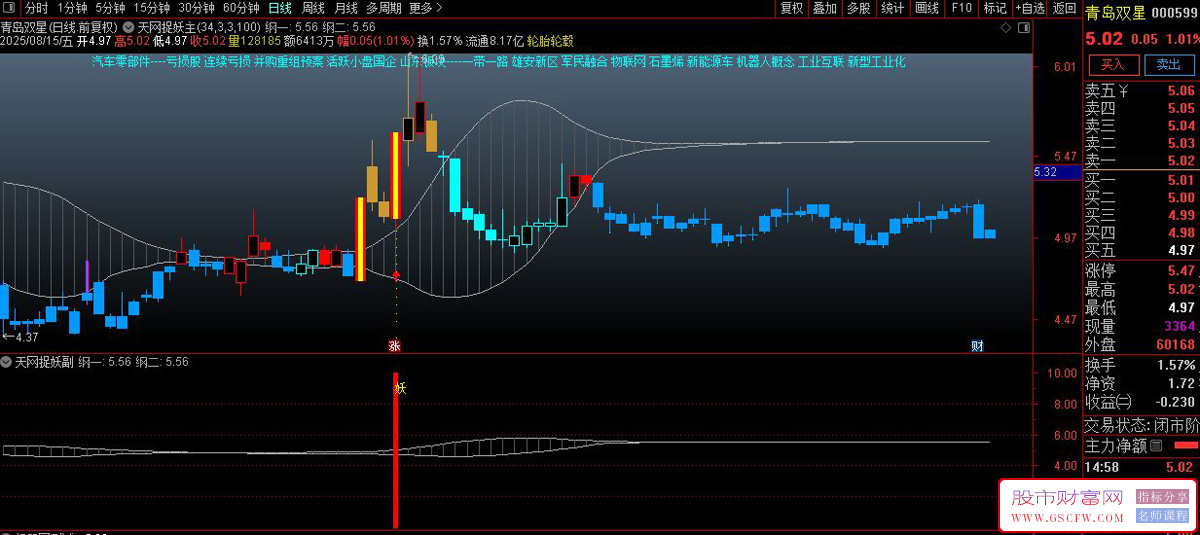Open the 画线 drawing tool

[927, 8]
